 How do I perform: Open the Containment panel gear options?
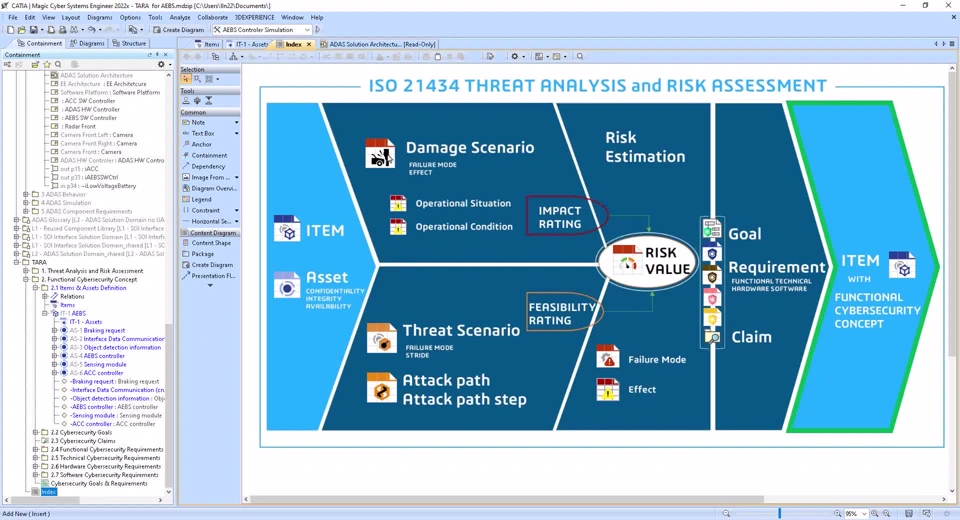click(161, 64)
